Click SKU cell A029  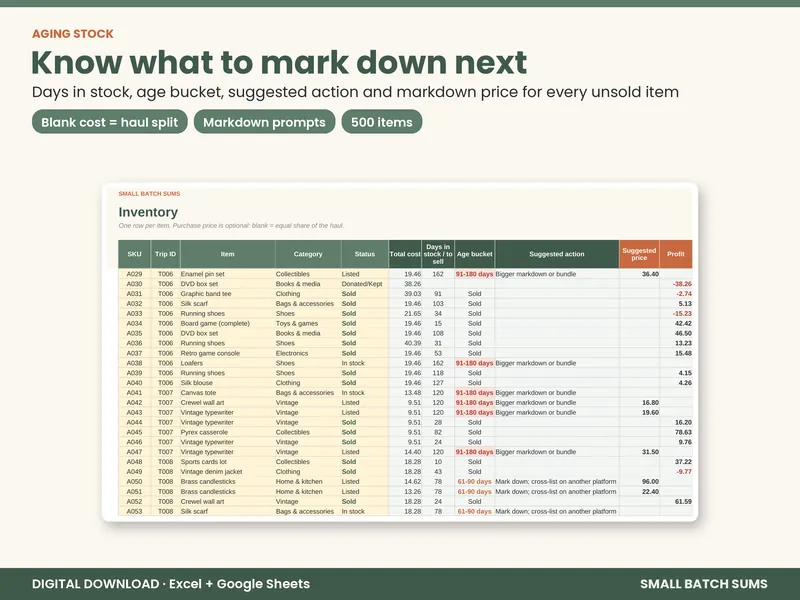pyautogui.click(x=135, y=274)
